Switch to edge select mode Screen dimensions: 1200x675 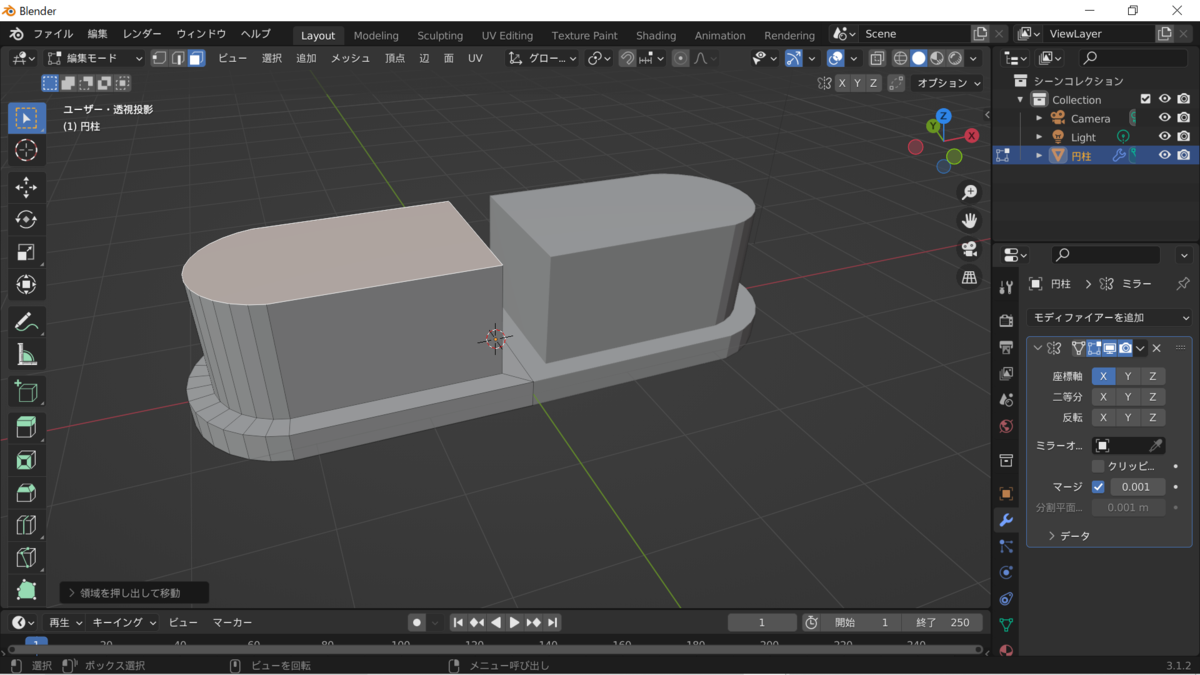177,58
